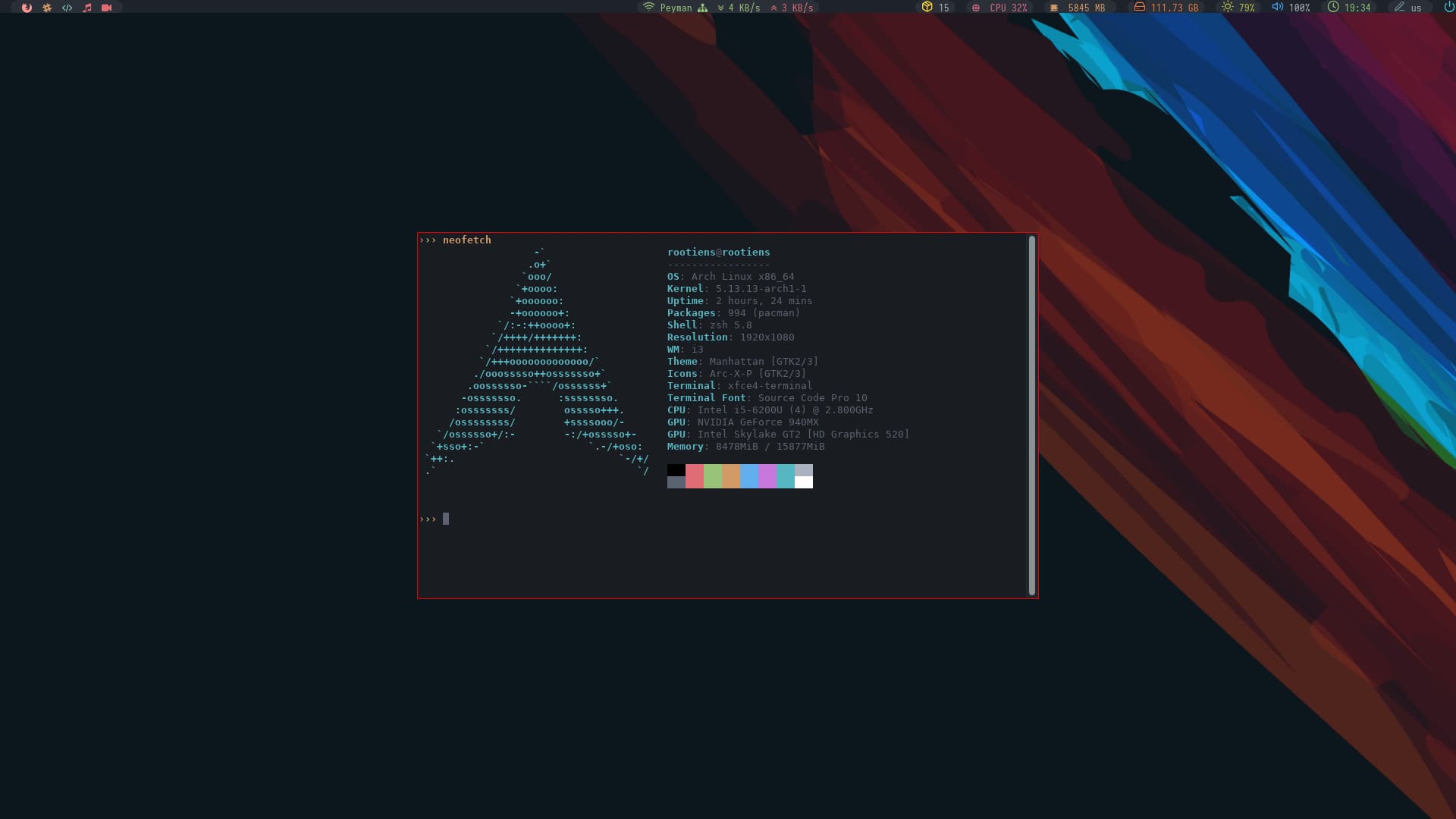The height and width of the screenshot is (819, 1456).
Task: Click the 100% volume value
Action: 1300,8
